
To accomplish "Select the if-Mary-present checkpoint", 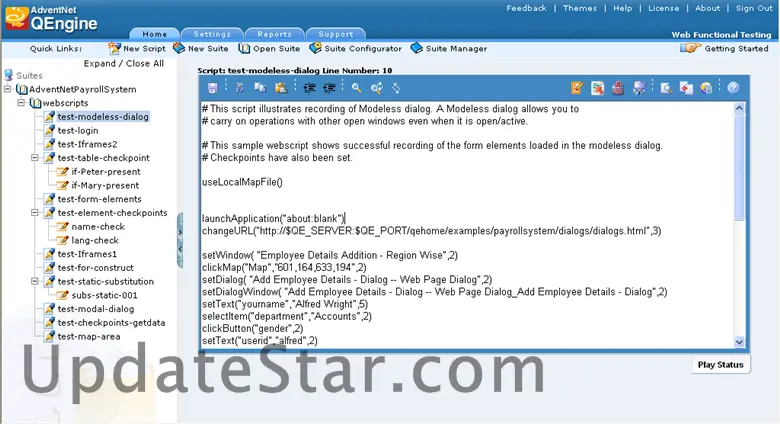I will pos(105,185).
